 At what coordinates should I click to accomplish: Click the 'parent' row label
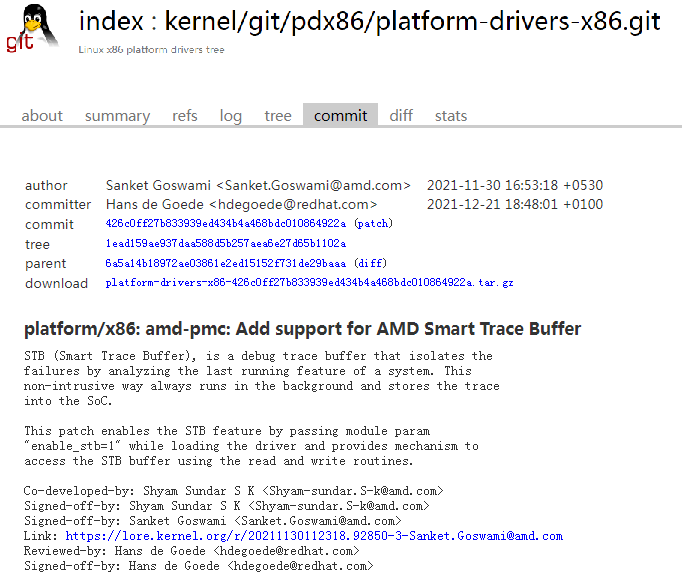[46, 264]
